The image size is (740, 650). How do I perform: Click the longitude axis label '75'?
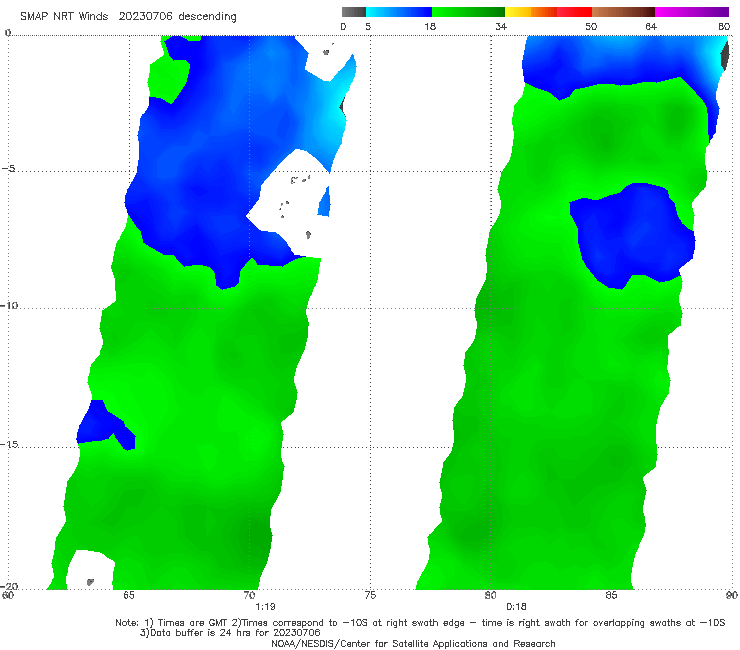point(370,595)
